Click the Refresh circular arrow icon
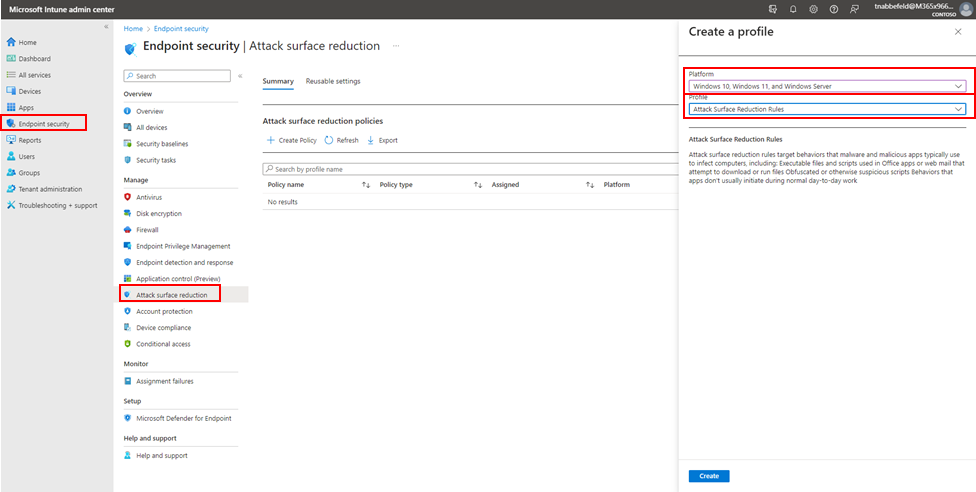 [329, 140]
